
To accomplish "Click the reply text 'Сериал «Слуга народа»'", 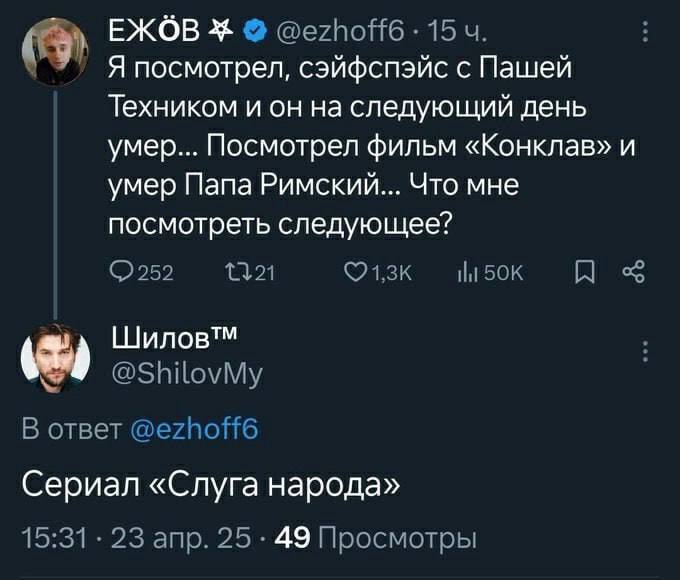I will pyautogui.click(x=211, y=487).
